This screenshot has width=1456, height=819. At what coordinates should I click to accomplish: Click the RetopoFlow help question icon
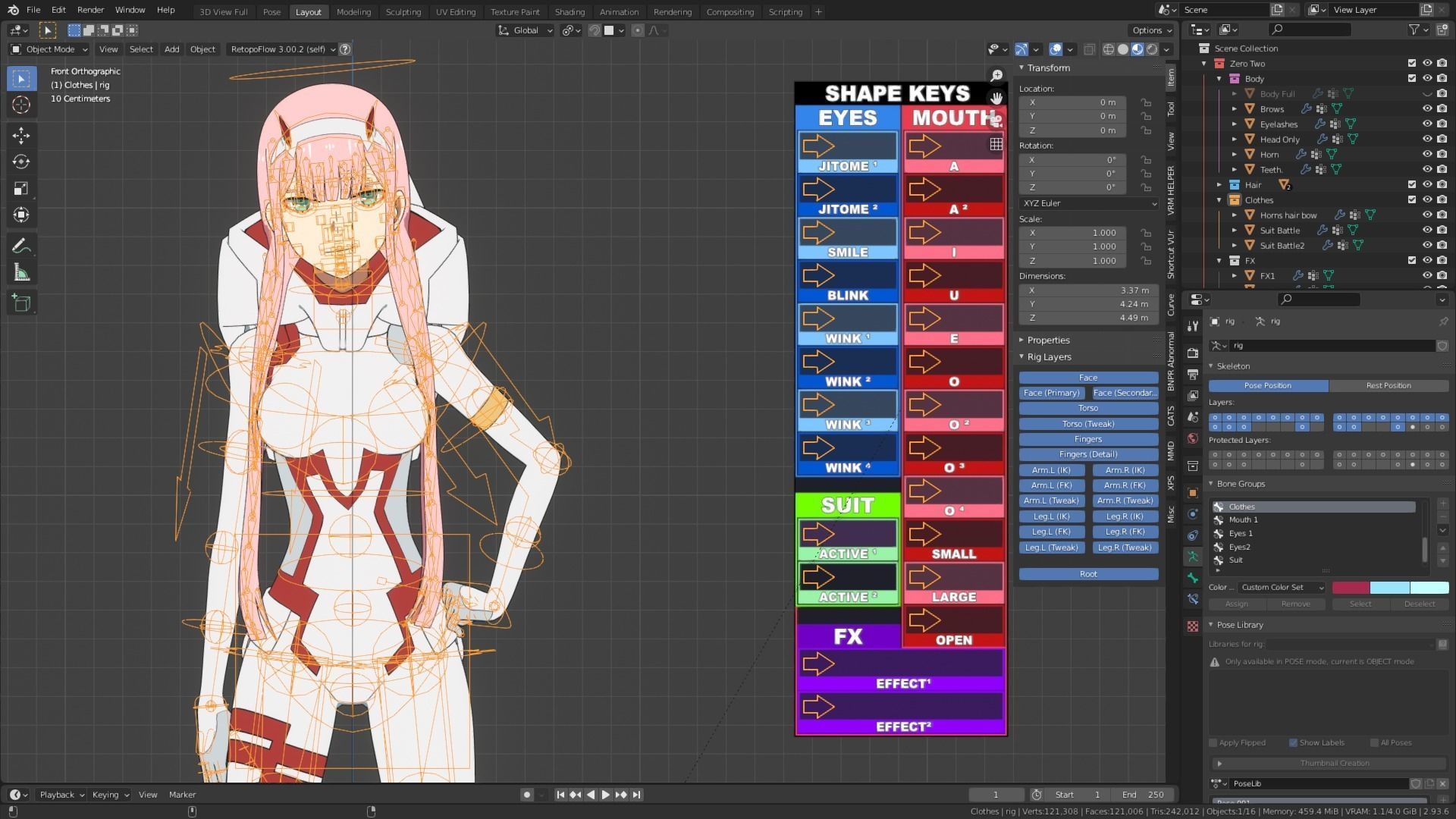[345, 49]
